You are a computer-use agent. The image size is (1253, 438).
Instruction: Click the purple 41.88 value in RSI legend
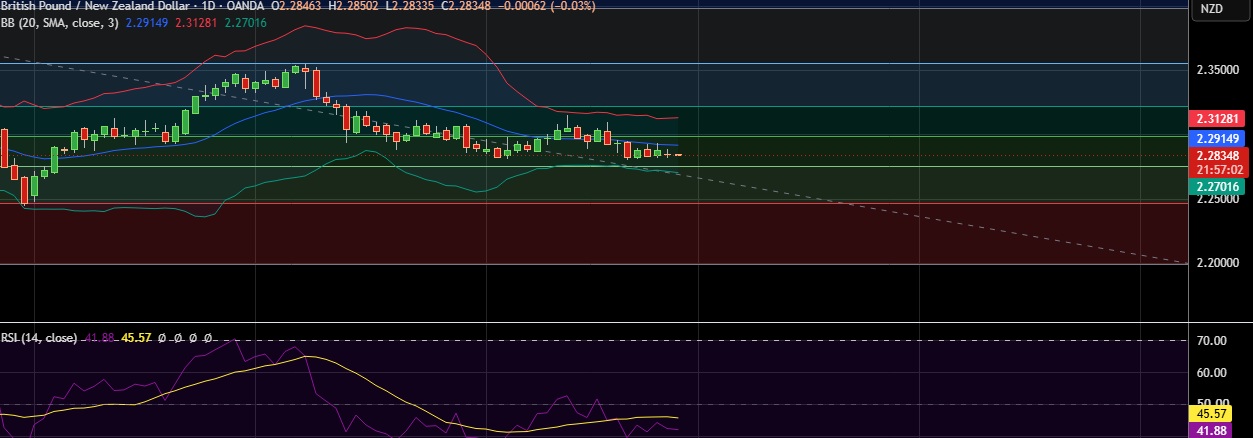click(x=99, y=338)
